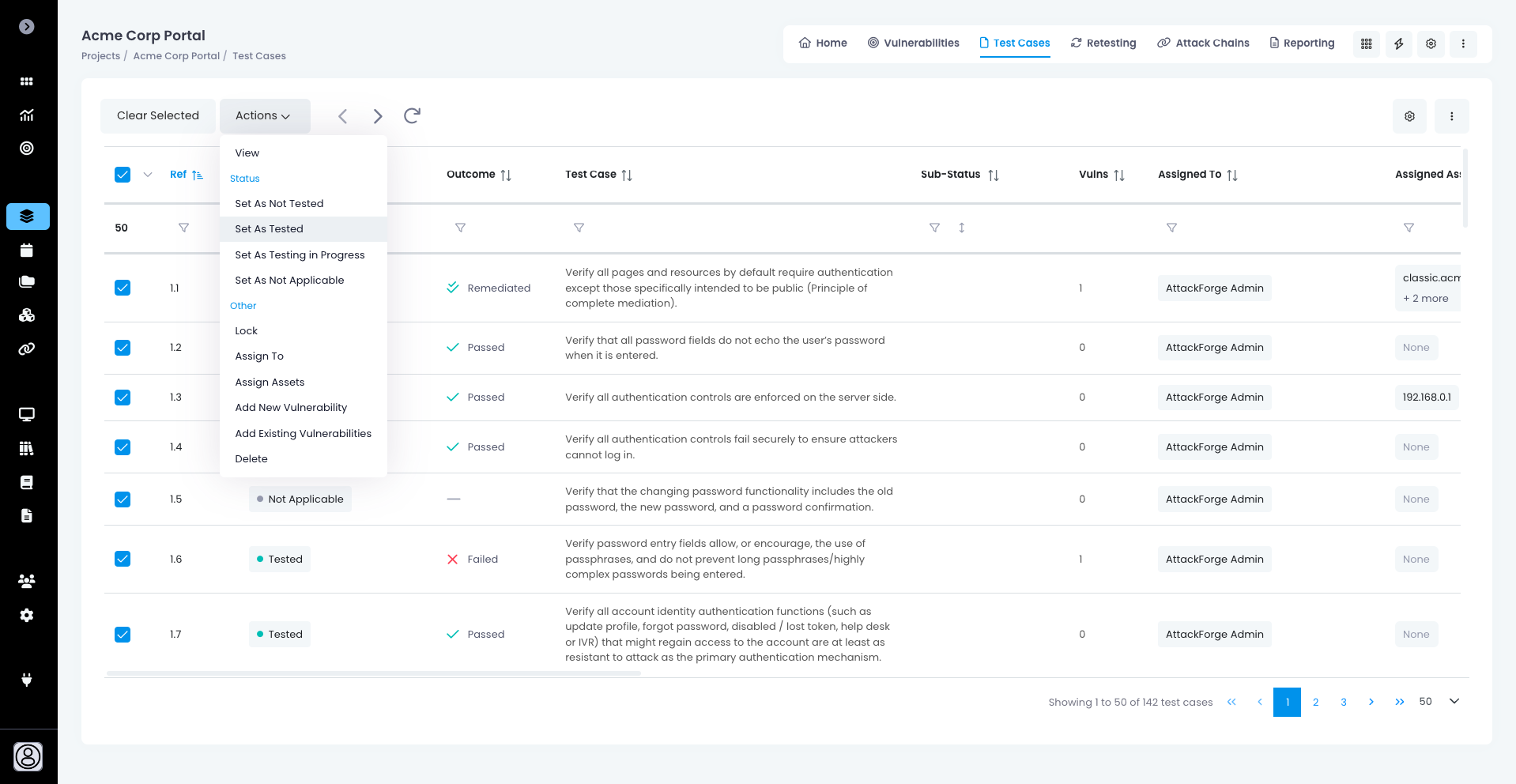Switch to the Vulnerabilities tab
This screenshot has height=784, width=1516.
(913, 43)
